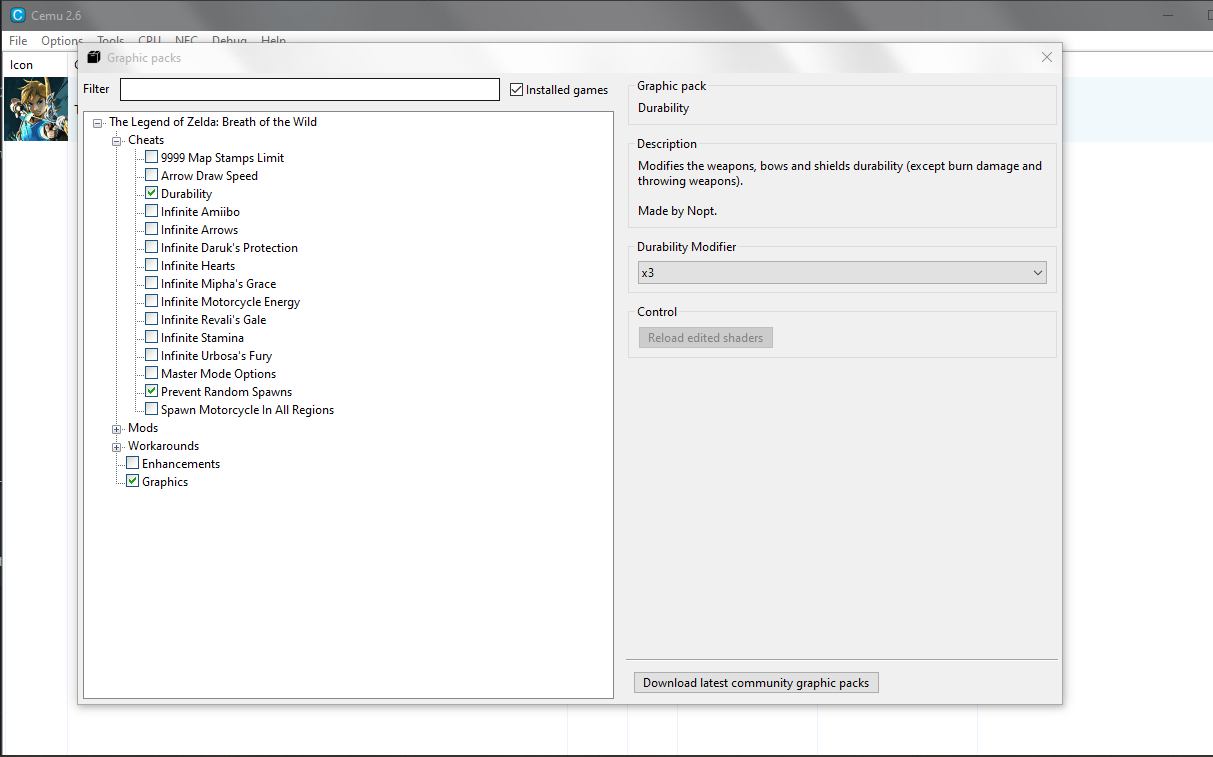The height and width of the screenshot is (757, 1213).
Task: Enable the 9999 Map Stamps Limit checkbox
Action: click(x=151, y=157)
